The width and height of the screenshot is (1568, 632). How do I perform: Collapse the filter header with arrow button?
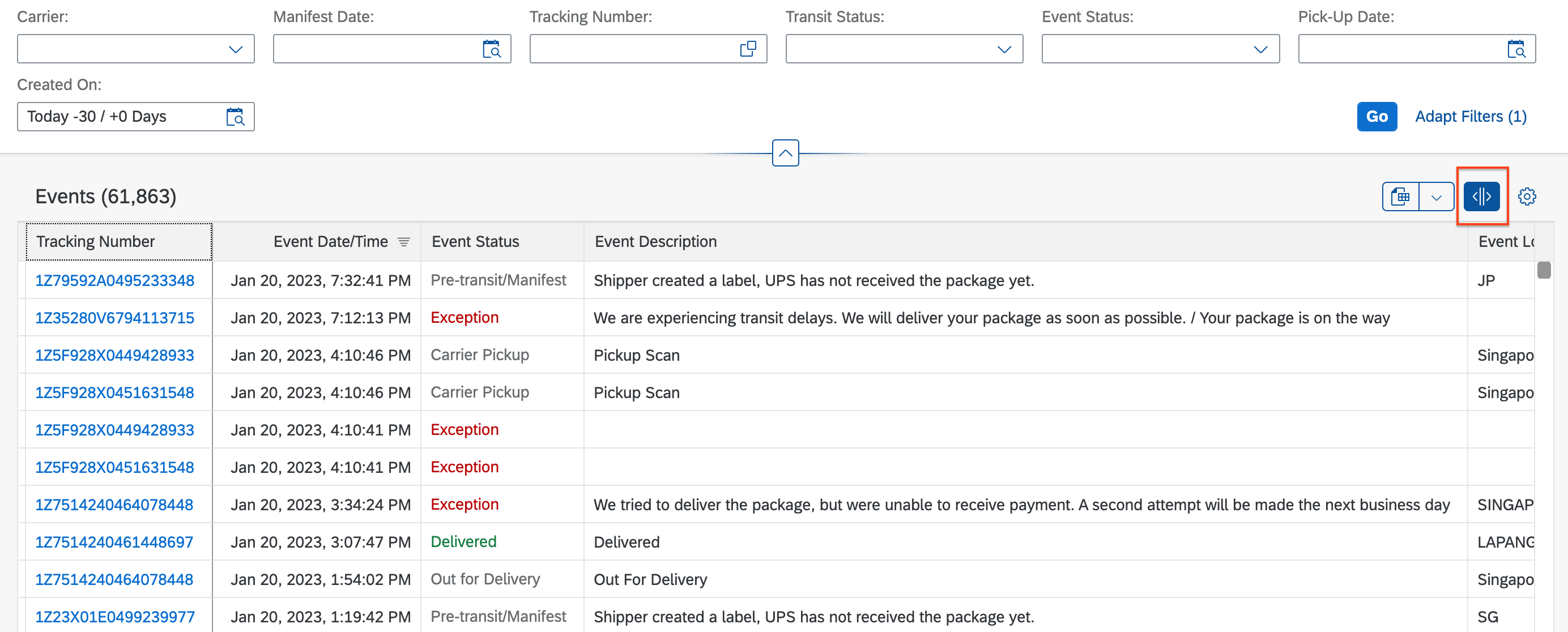point(785,153)
